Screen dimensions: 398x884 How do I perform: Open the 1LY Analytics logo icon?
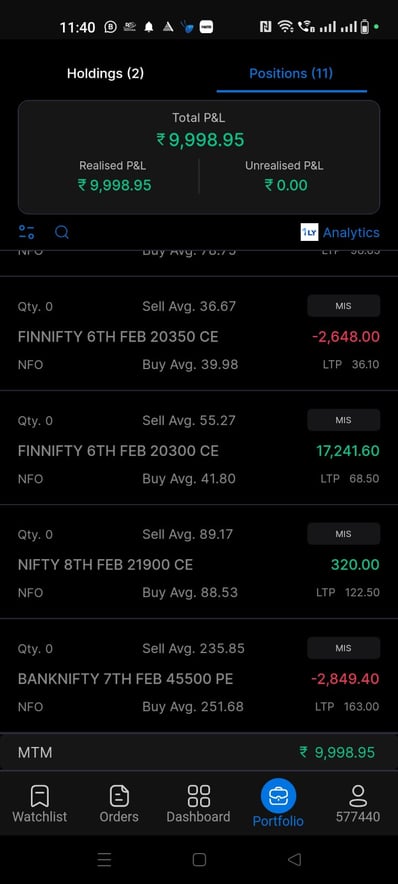tap(309, 232)
